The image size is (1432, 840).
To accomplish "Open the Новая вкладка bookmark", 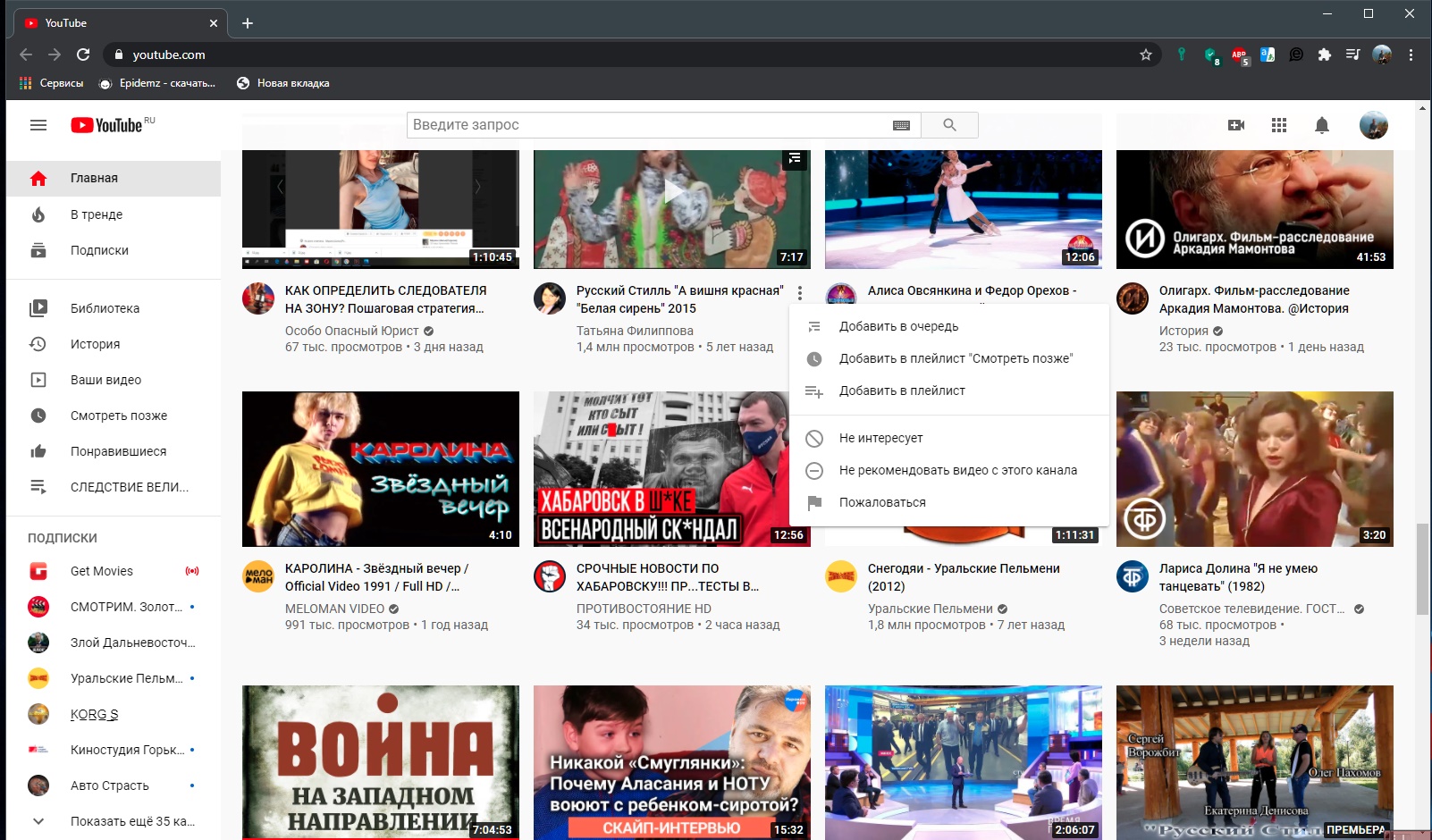I will [283, 83].
